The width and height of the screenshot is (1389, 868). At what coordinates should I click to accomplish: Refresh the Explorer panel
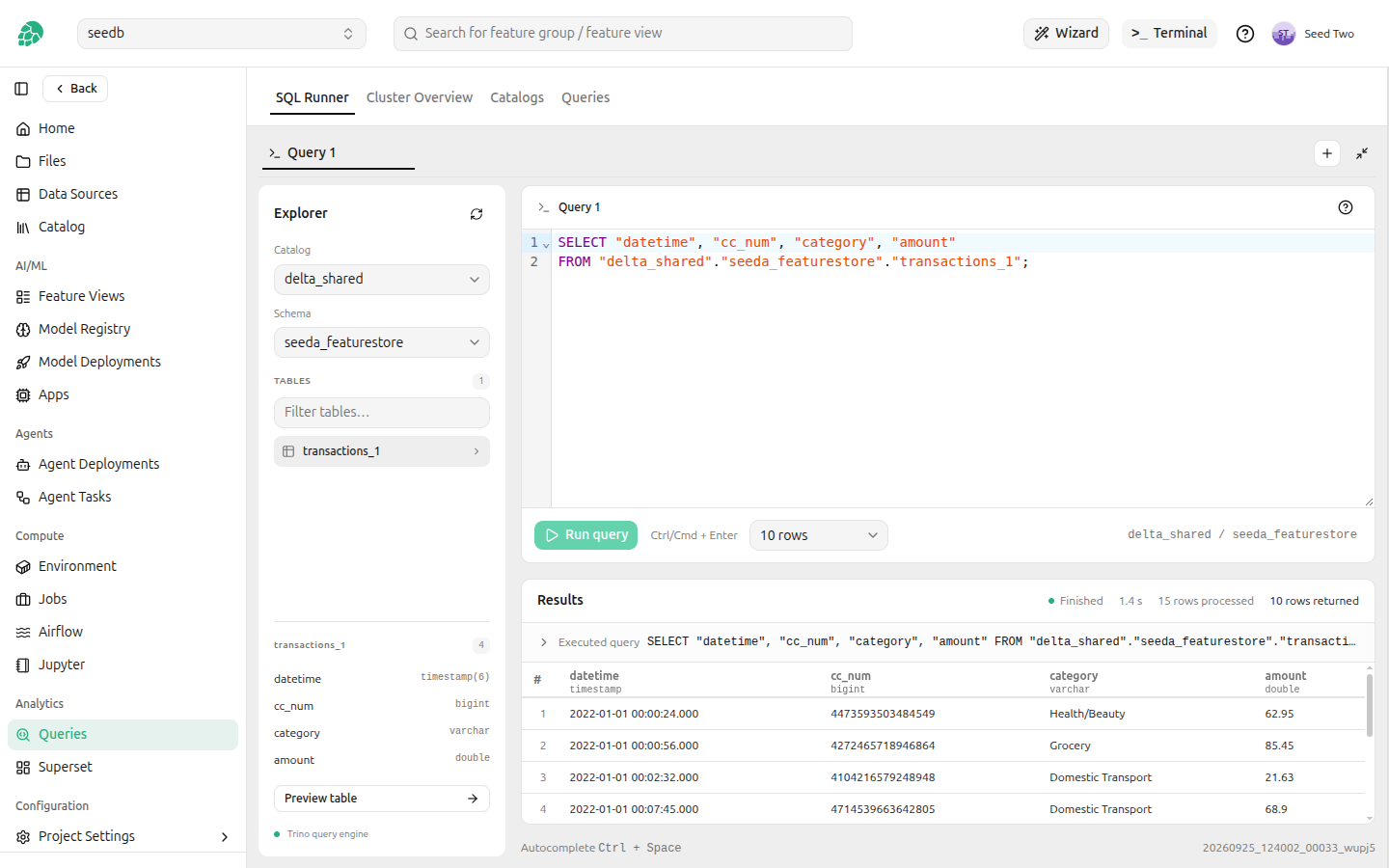tap(477, 214)
